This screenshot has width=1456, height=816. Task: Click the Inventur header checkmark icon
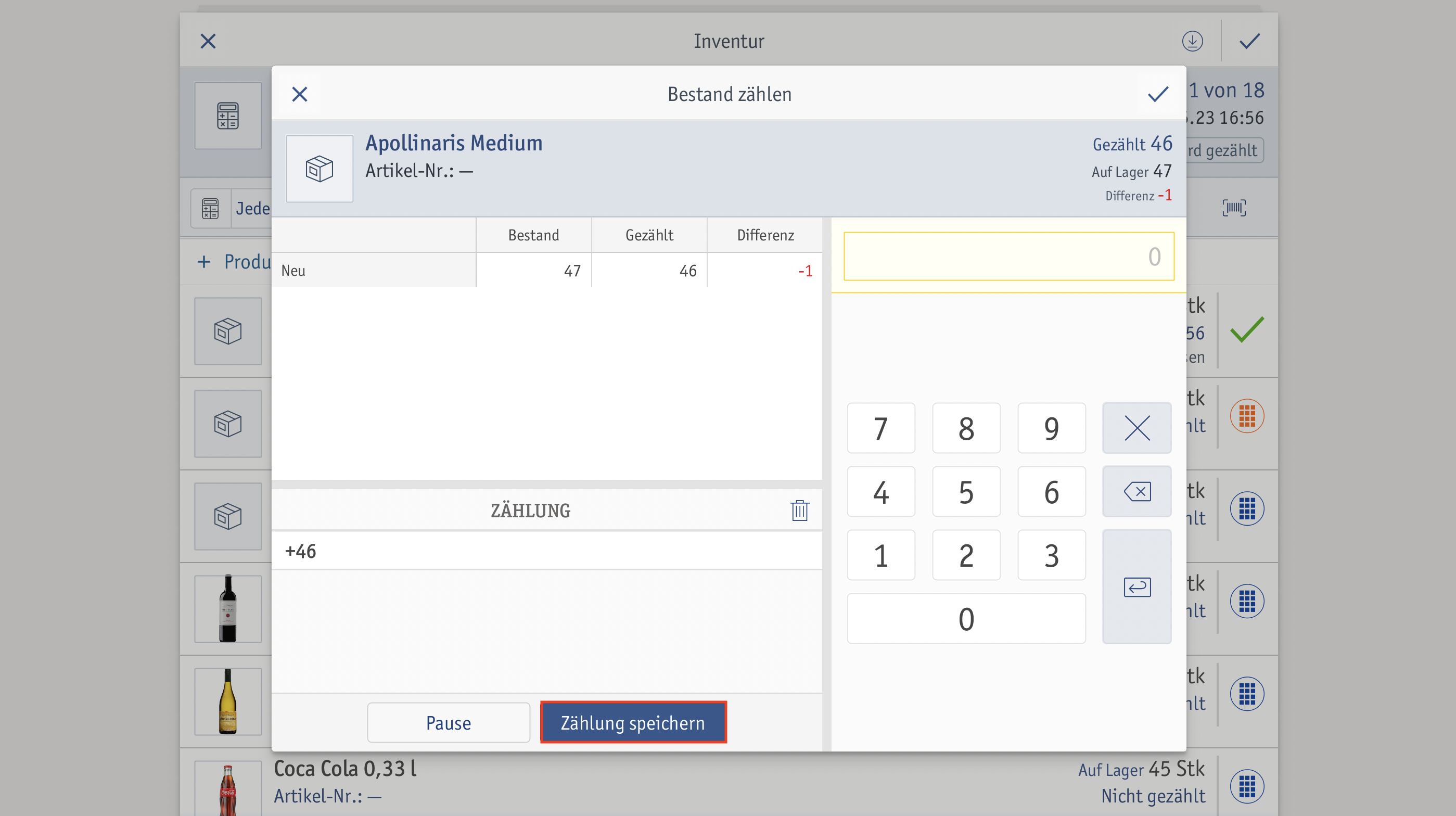[x=1249, y=41]
